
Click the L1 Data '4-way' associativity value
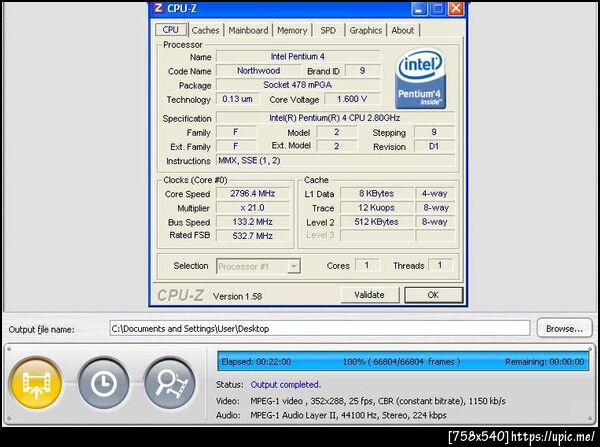(x=435, y=194)
